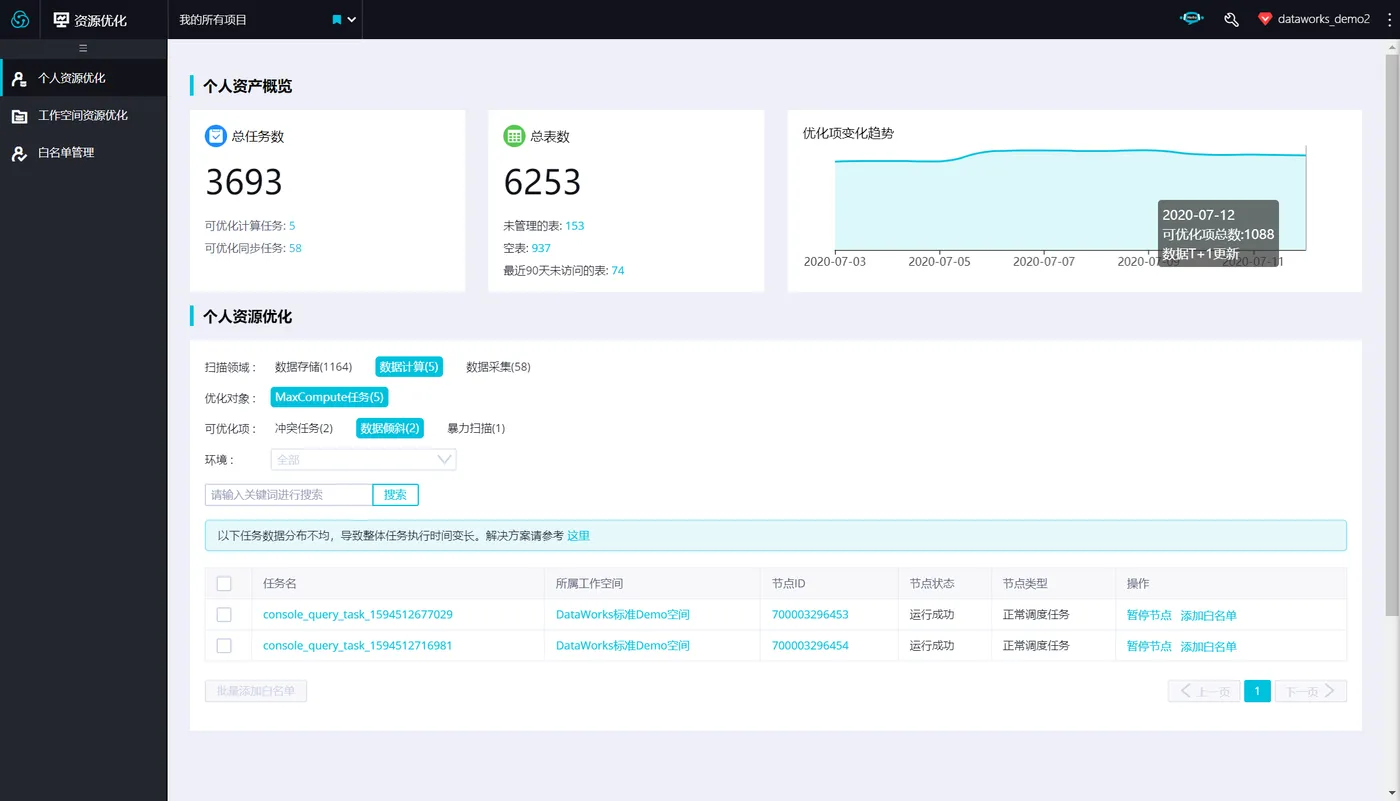
Task: Open the second row's DataWorks标准Demo空间 link
Action: (x=623, y=646)
